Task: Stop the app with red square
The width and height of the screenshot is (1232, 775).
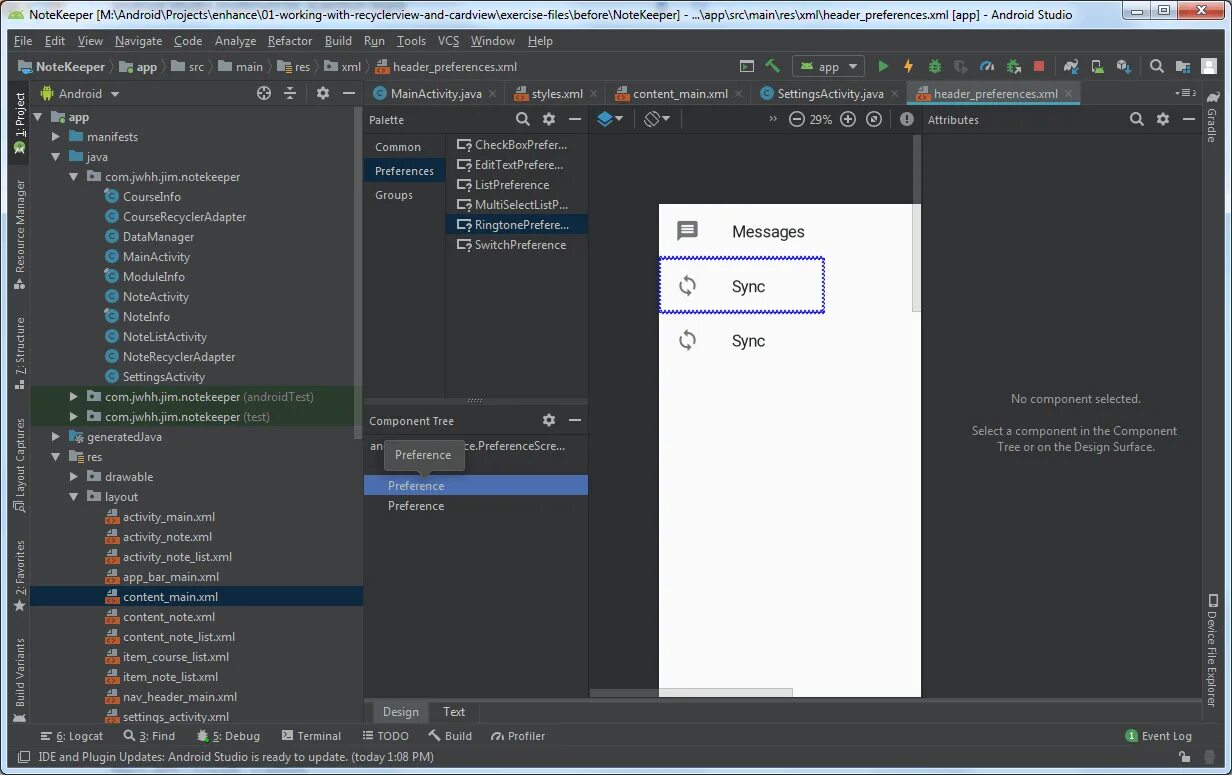Action: (x=1039, y=66)
